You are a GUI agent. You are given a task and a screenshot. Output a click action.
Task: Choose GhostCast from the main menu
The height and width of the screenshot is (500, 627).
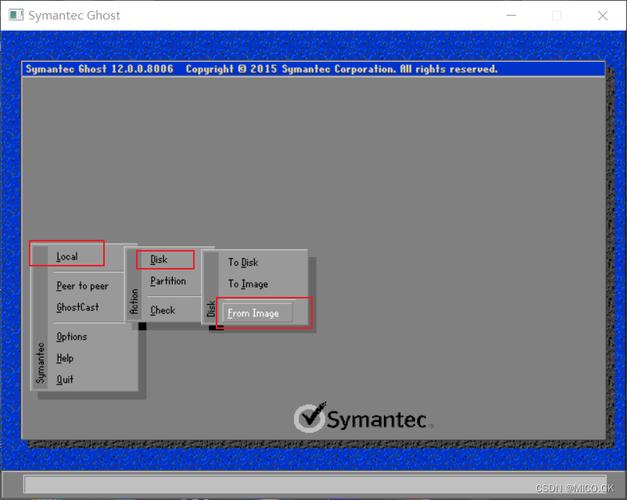[x=78, y=307]
